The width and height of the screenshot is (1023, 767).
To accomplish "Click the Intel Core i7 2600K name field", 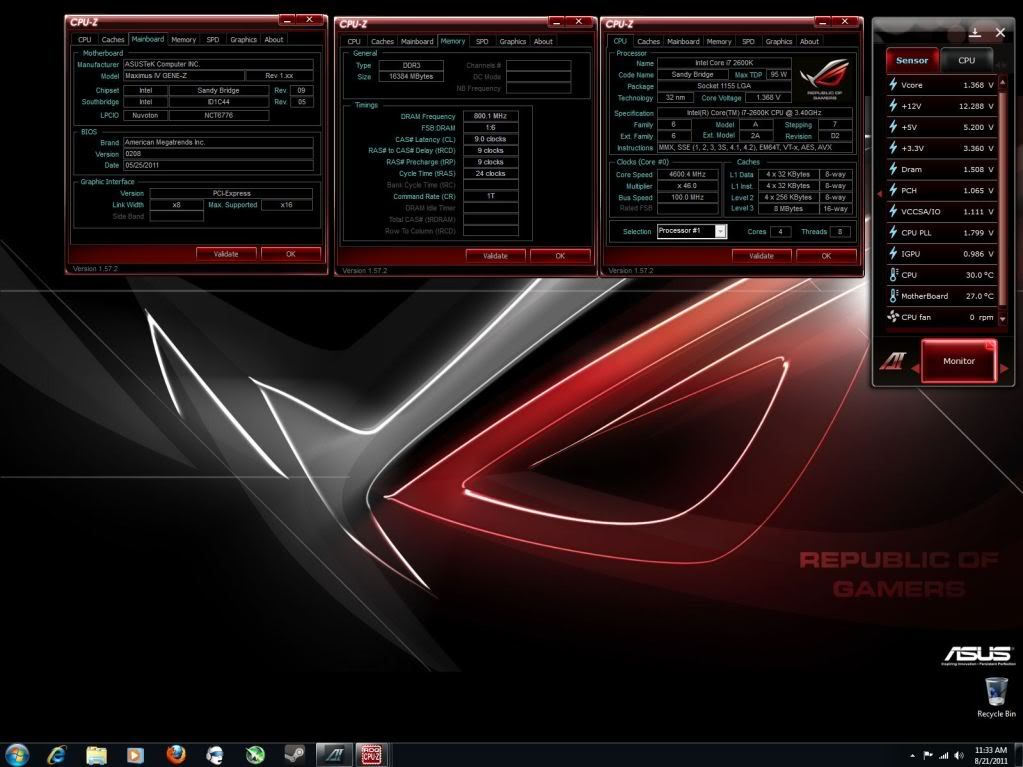I will click(x=724, y=63).
